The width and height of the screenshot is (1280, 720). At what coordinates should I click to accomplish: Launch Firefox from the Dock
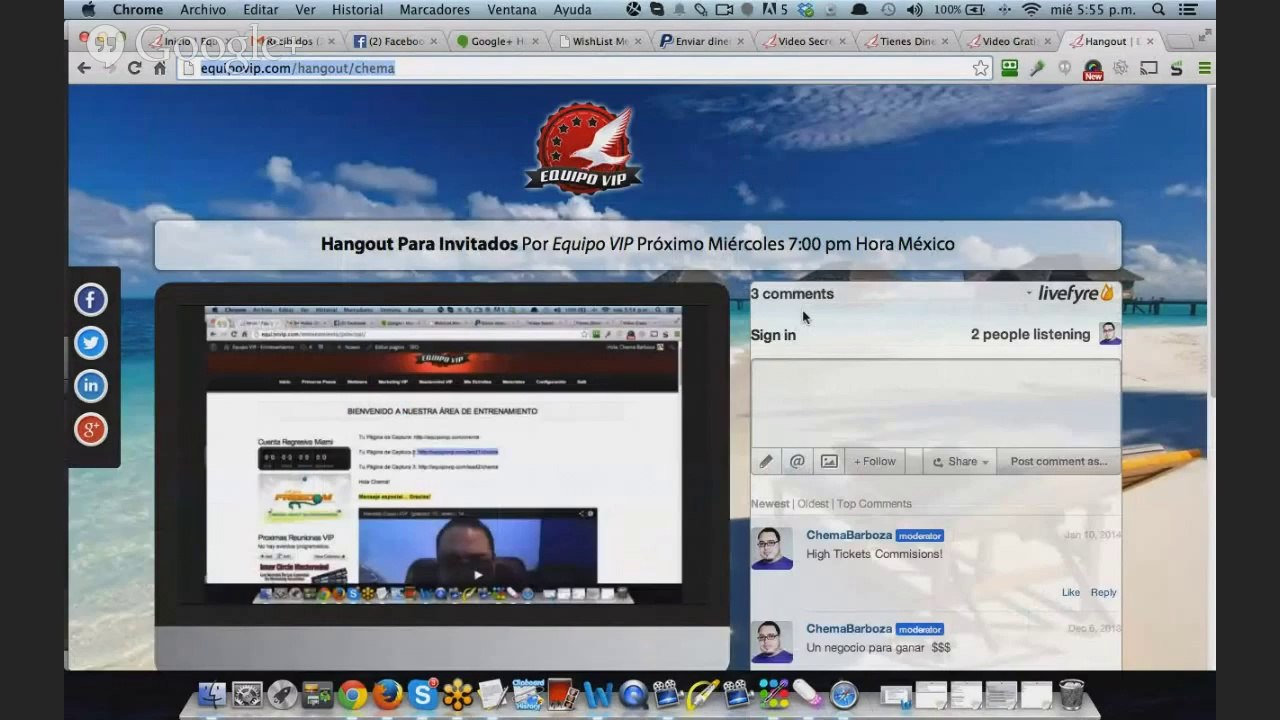388,695
